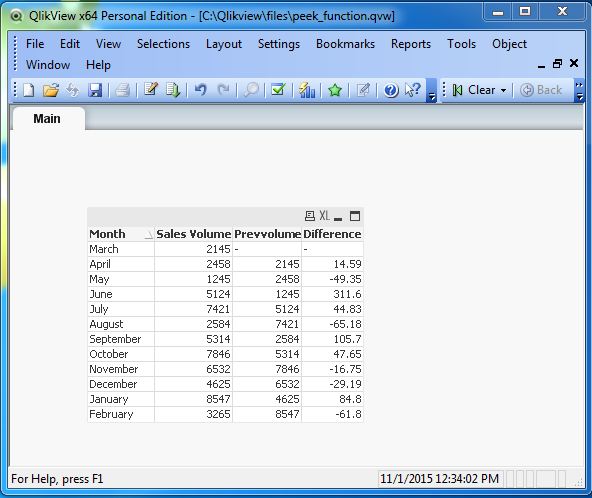This screenshot has width=592, height=498.
Task: Click the New document toolbar icon
Action: [x=29, y=90]
